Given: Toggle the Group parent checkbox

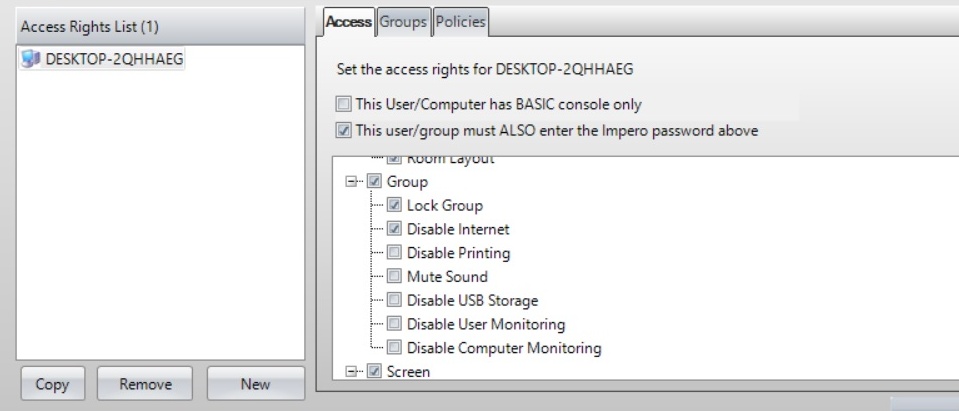Looking at the screenshot, I should coord(374,182).
